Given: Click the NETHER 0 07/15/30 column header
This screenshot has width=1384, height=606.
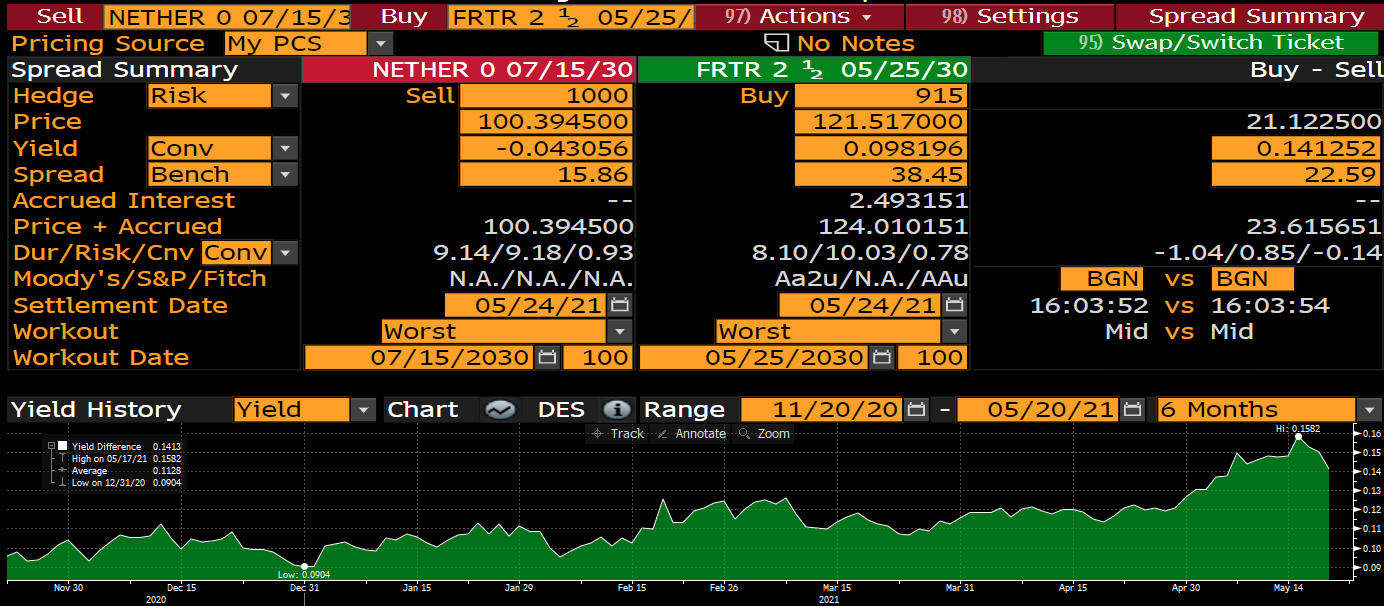Looking at the screenshot, I should click(x=468, y=70).
